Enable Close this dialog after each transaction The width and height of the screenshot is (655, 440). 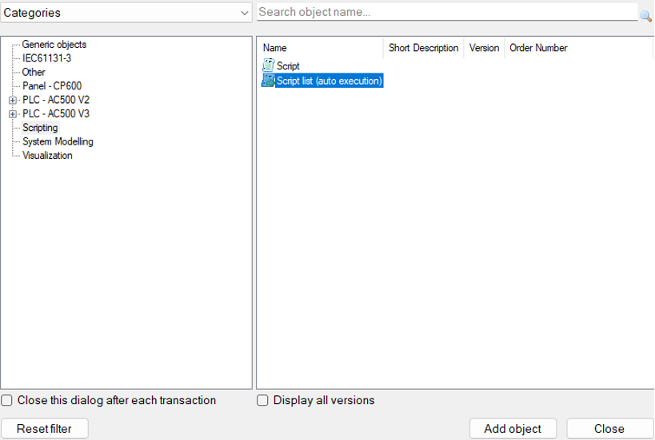pos(8,400)
